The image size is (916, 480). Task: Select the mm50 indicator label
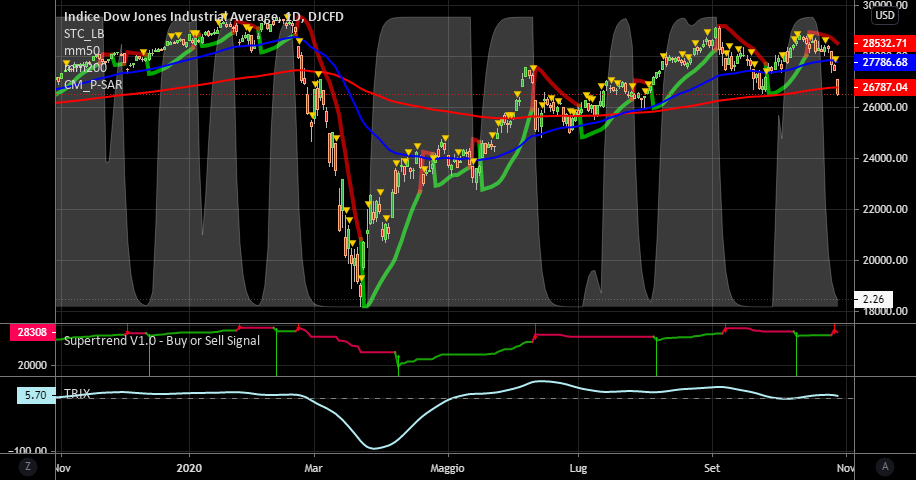(82, 51)
